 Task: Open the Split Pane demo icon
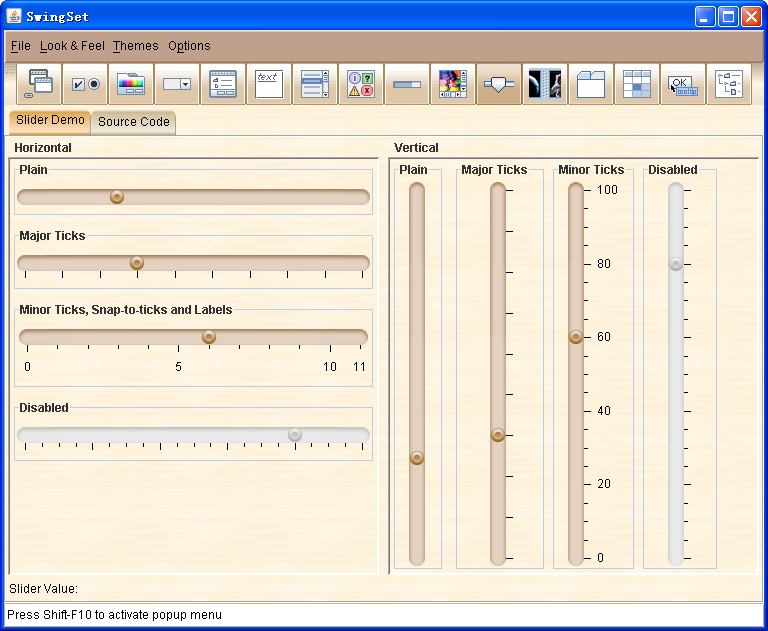pyautogui.click(x=545, y=84)
